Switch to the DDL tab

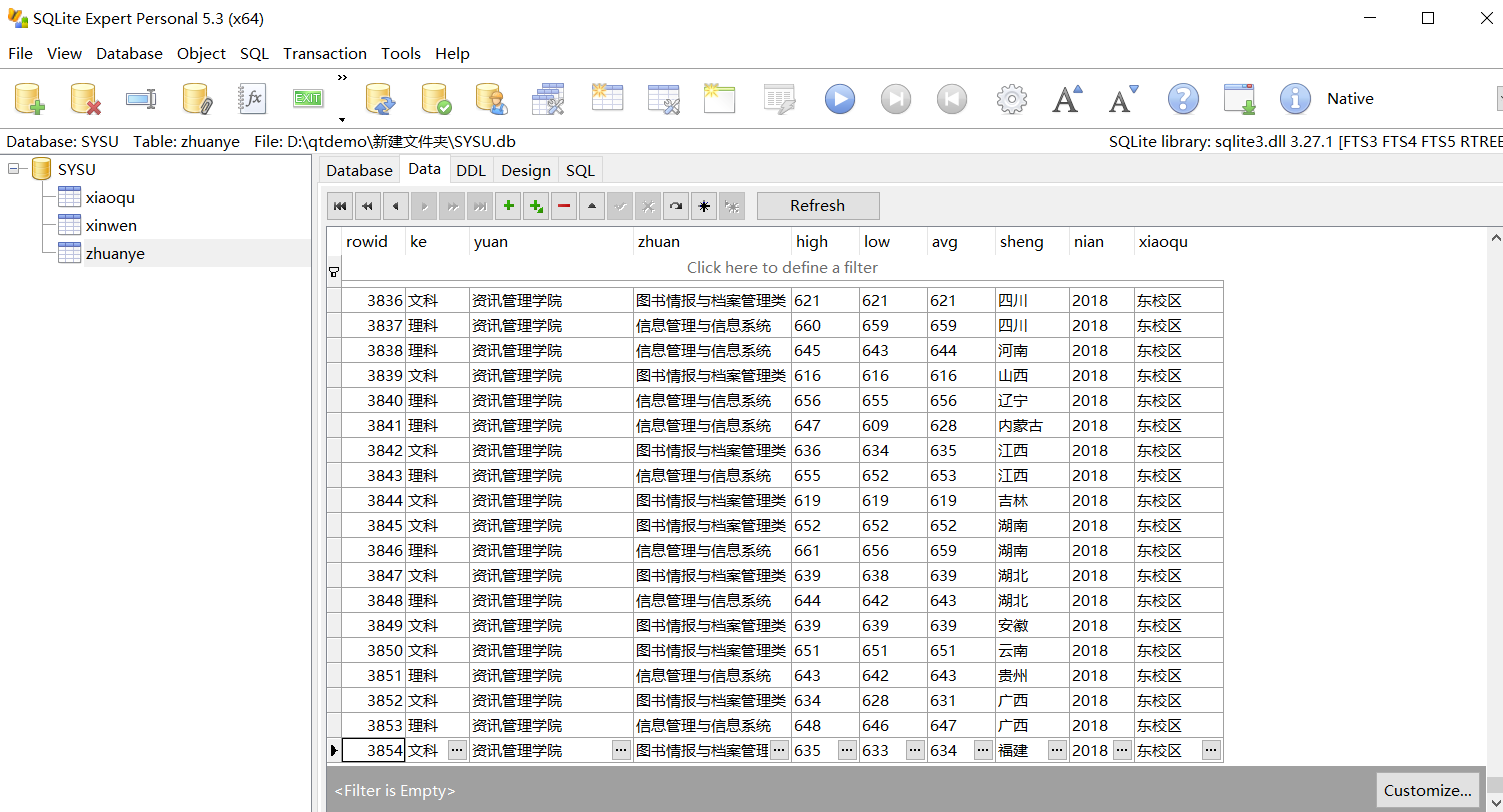coord(471,171)
